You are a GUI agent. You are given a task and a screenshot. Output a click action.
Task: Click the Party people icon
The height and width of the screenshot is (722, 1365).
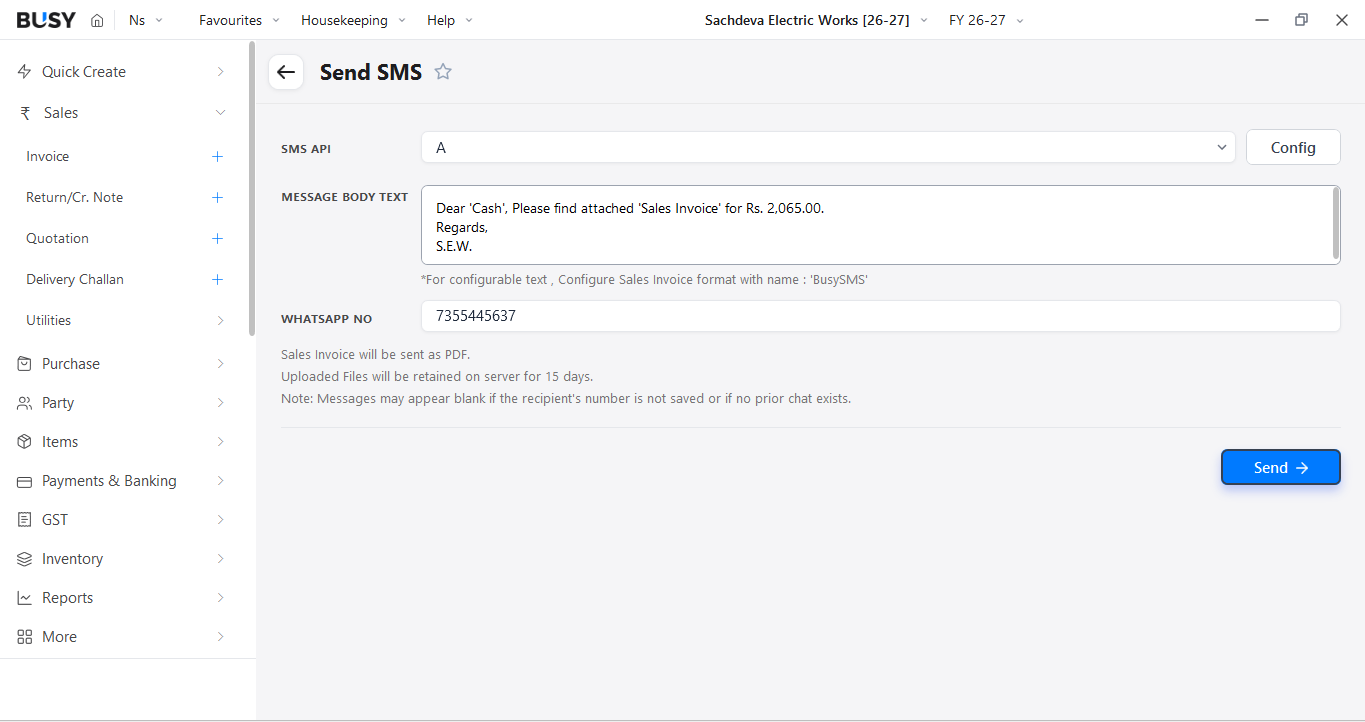tap(25, 403)
